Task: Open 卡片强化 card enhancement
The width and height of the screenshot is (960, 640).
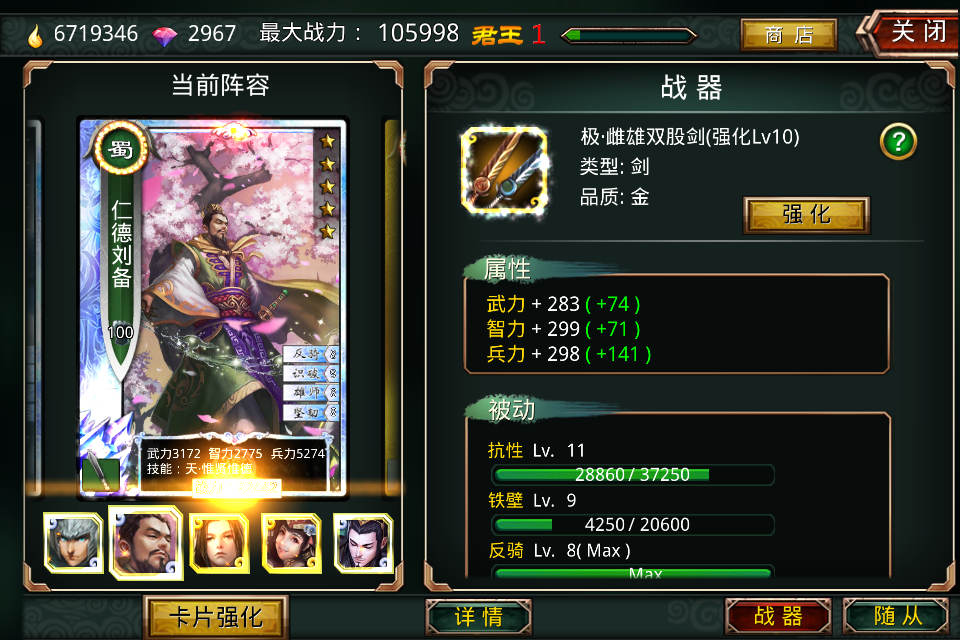Action: (x=216, y=617)
